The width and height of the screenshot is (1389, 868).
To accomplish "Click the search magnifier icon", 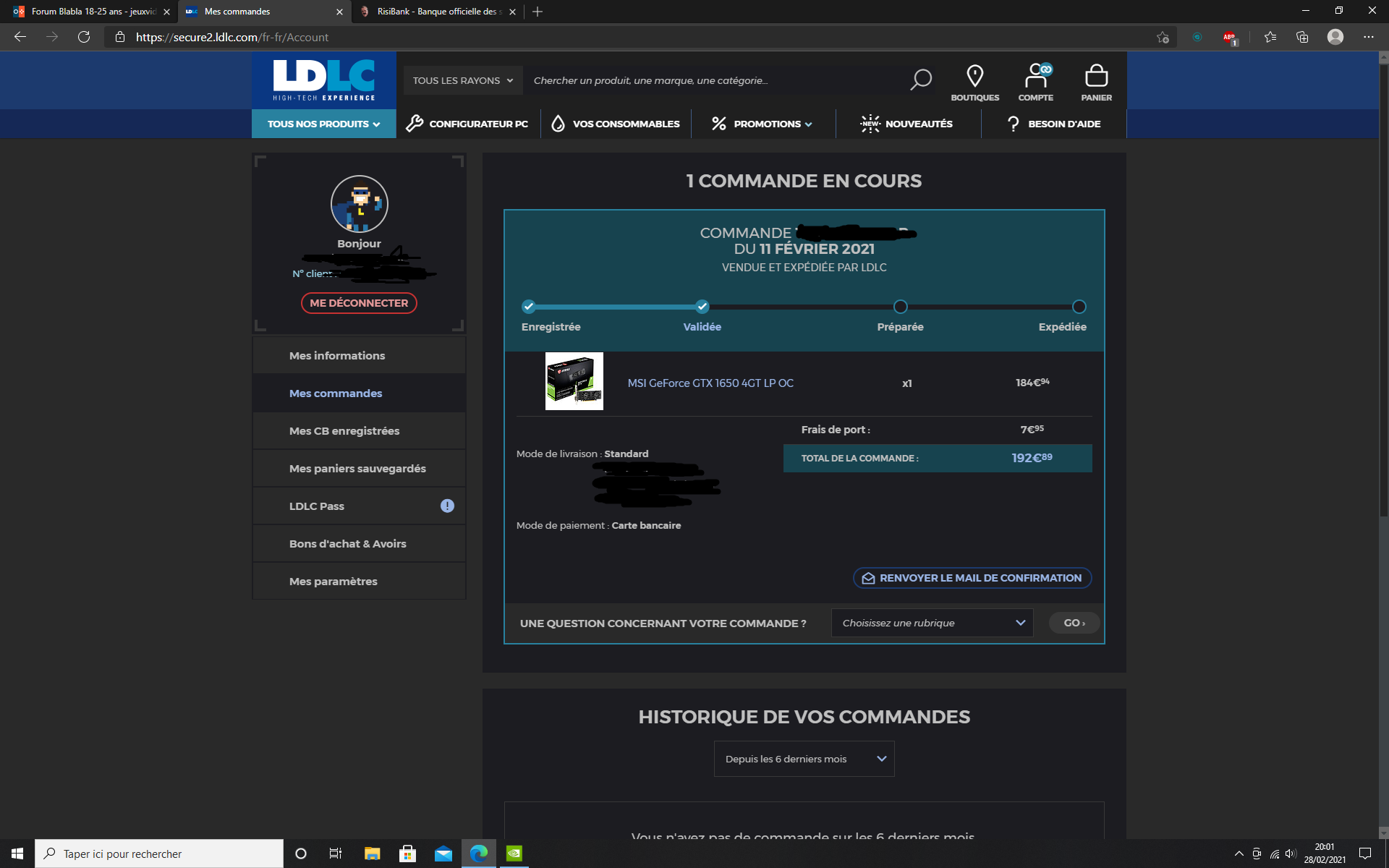I will point(920,80).
